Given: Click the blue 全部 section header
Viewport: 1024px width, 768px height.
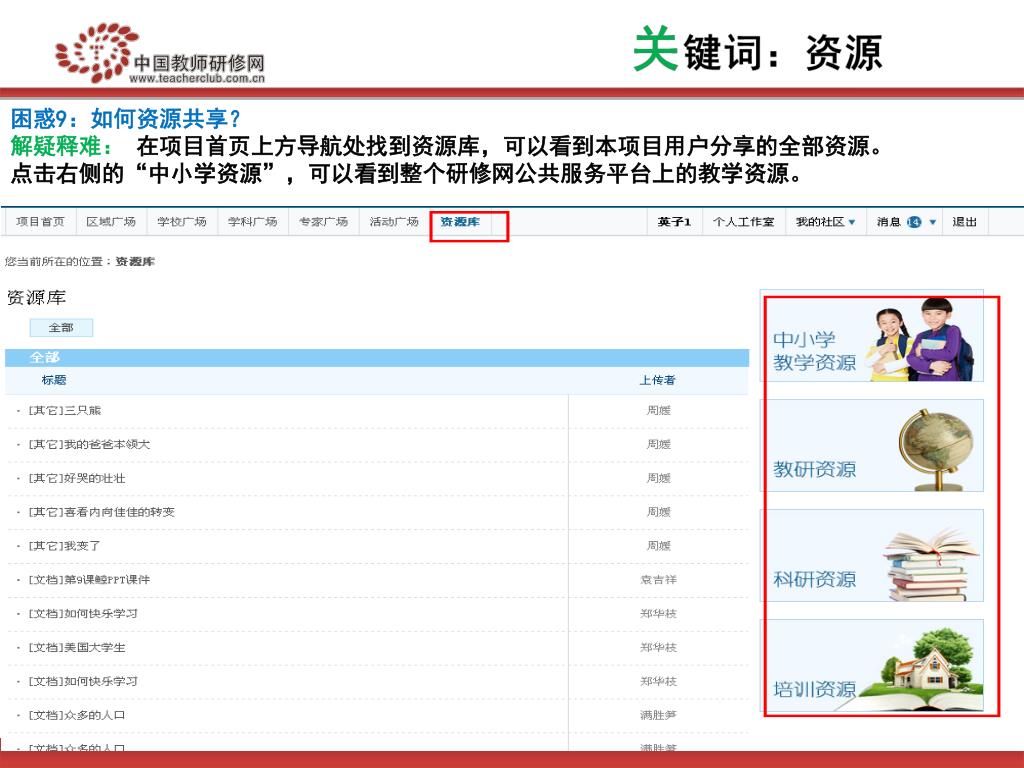Looking at the screenshot, I should [377, 358].
